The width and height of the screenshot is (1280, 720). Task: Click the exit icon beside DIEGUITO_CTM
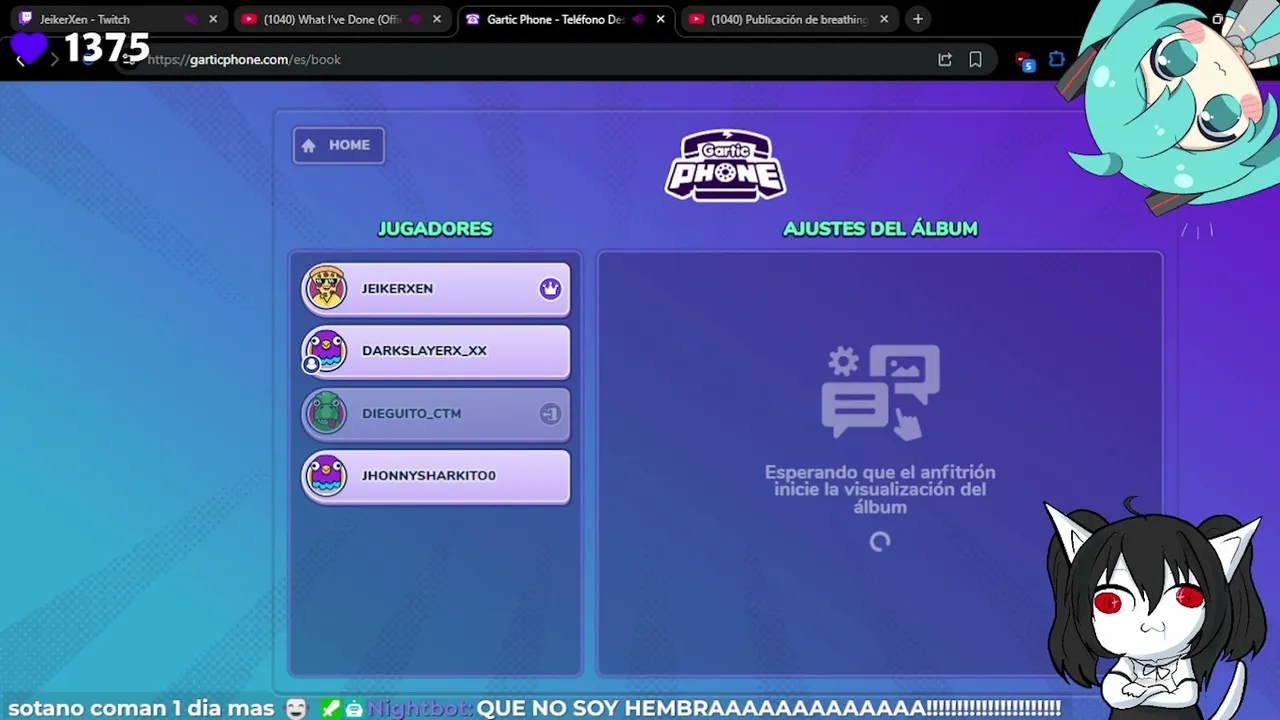pos(550,413)
